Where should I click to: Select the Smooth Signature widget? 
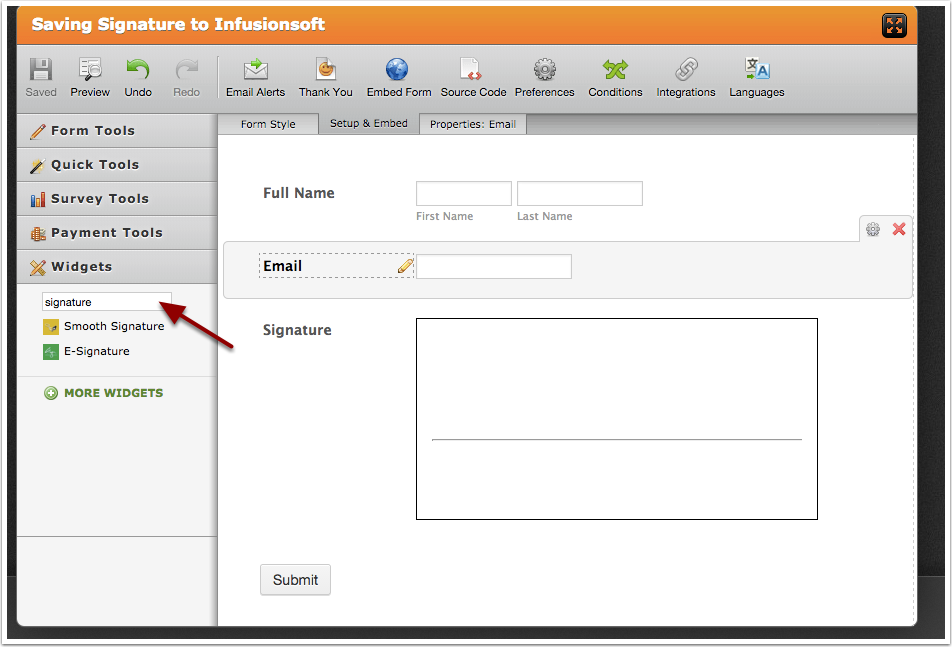coord(104,327)
